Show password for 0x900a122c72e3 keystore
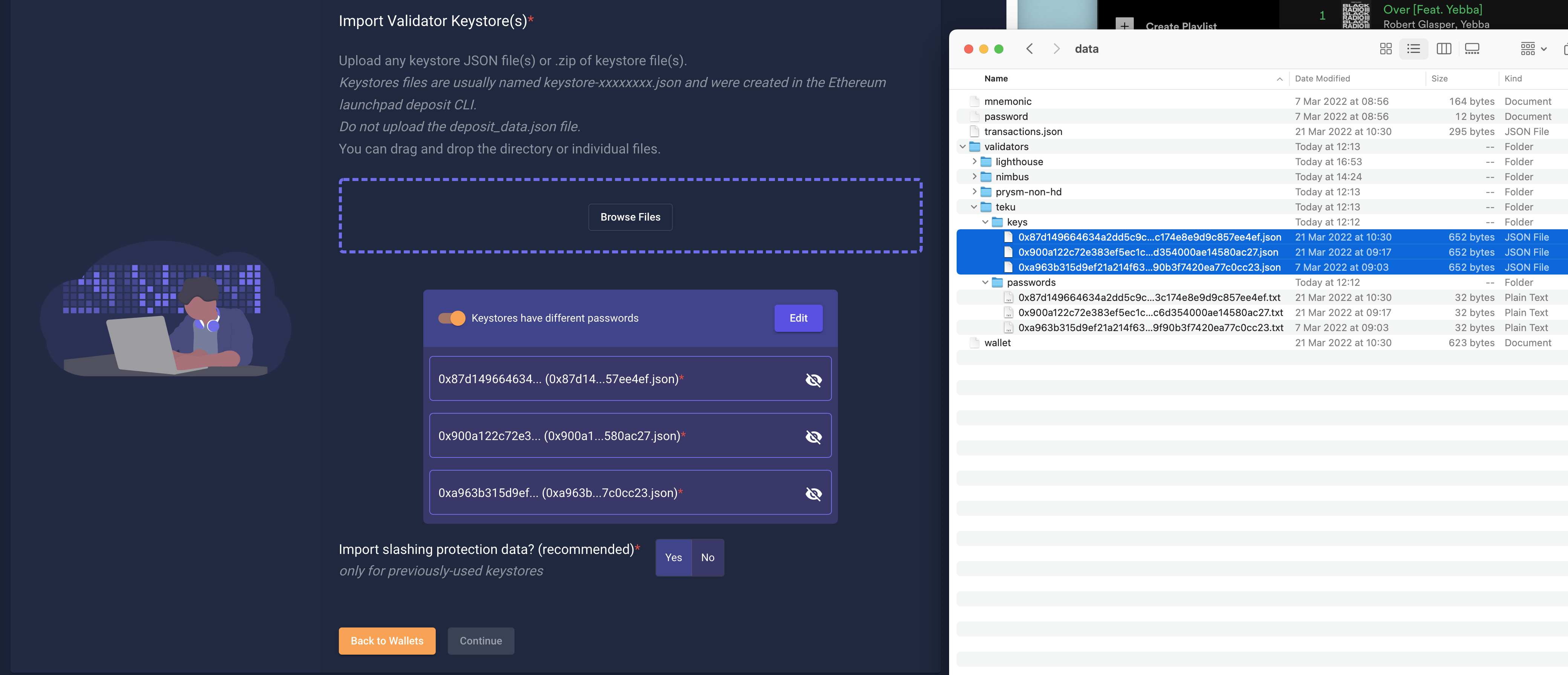 pos(813,436)
